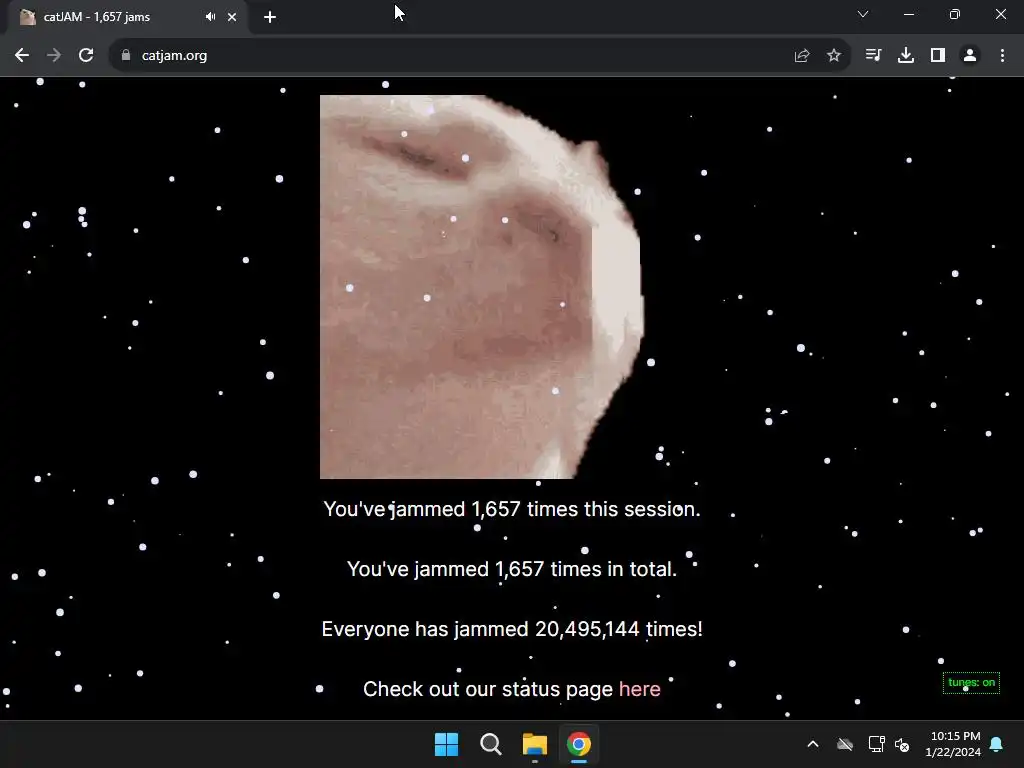Reload the catjam.org page
1024x768 pixels.
click(86, 56)
